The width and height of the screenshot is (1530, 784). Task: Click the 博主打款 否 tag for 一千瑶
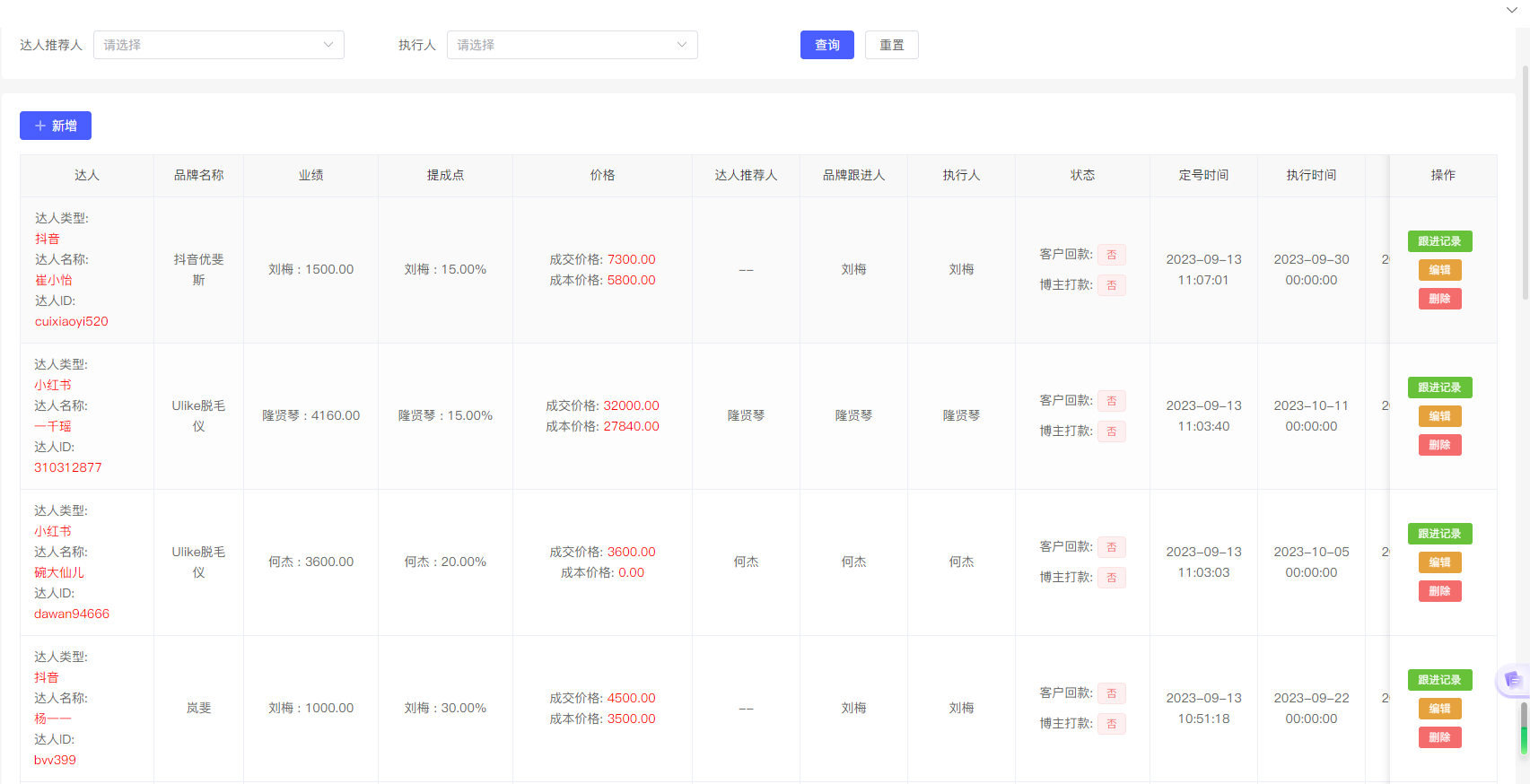1111,431
